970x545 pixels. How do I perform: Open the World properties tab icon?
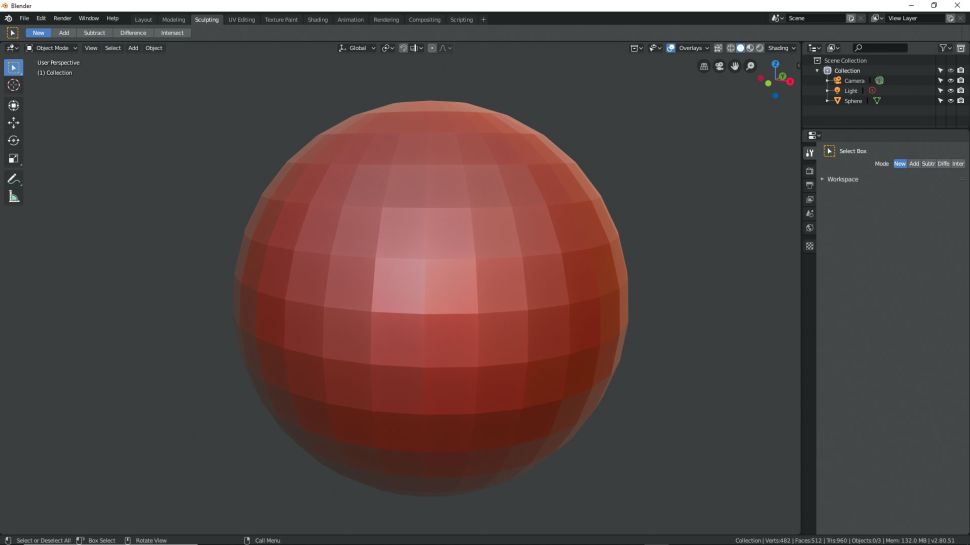pos(810,228)
